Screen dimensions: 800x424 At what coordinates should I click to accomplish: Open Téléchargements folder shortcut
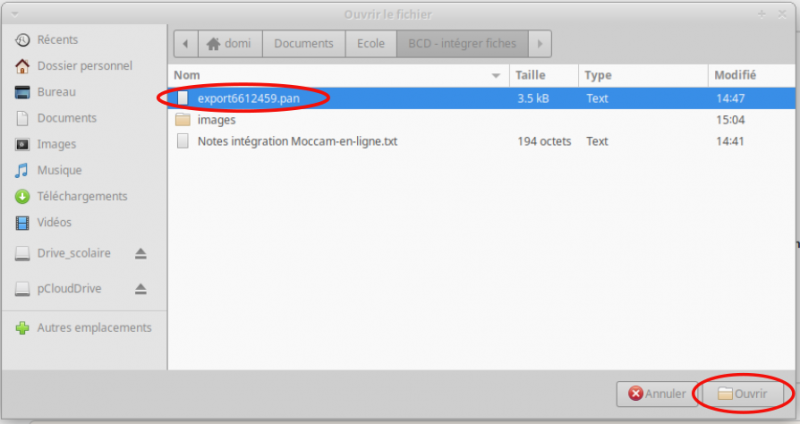[82, 196]
